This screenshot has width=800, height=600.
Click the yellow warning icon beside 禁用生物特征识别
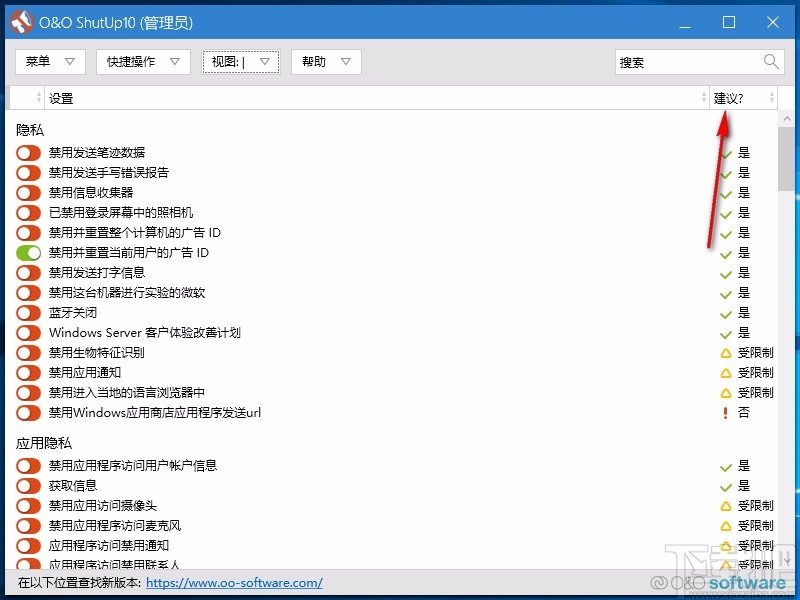pyautogui.click(x=726, y=352)
